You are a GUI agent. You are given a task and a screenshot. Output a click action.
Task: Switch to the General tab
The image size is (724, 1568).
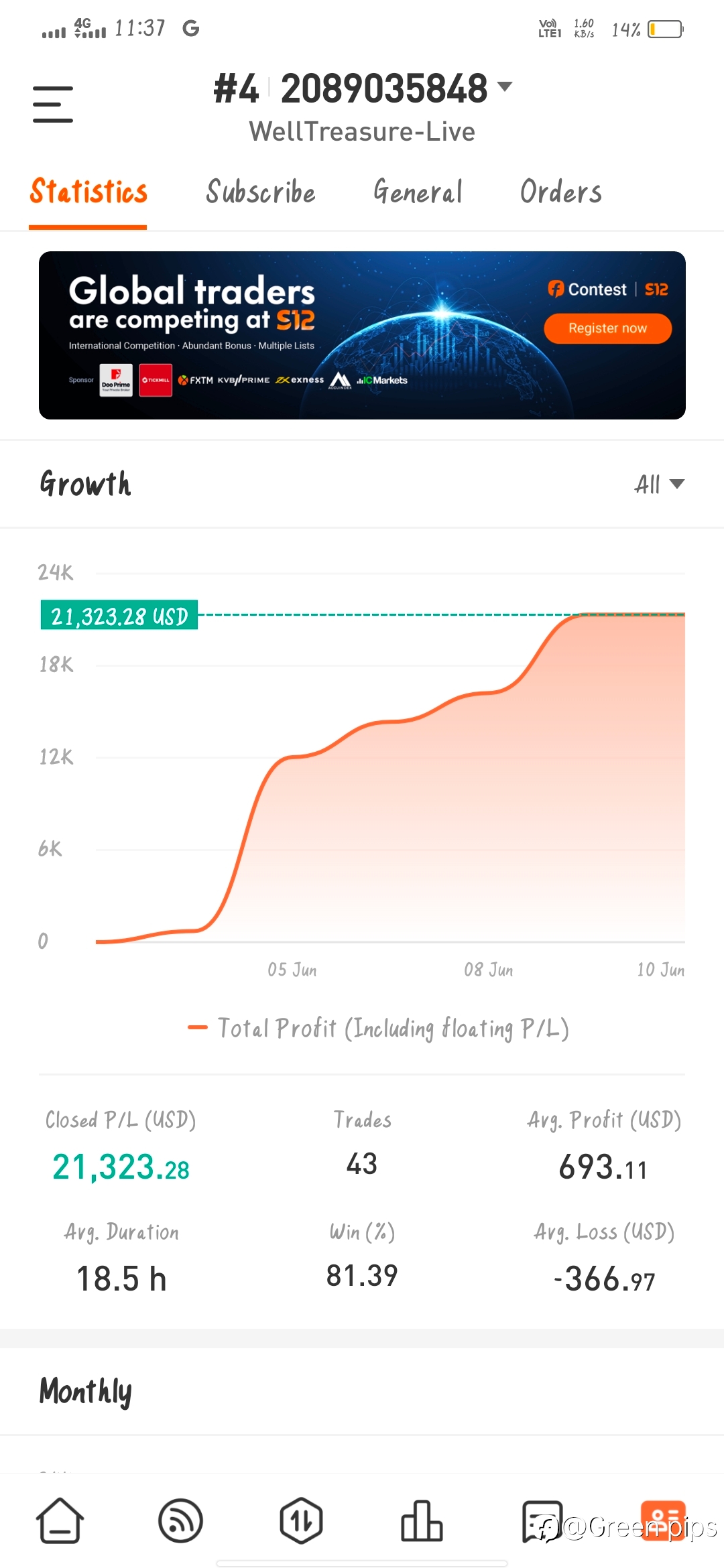tap(418, 192)
